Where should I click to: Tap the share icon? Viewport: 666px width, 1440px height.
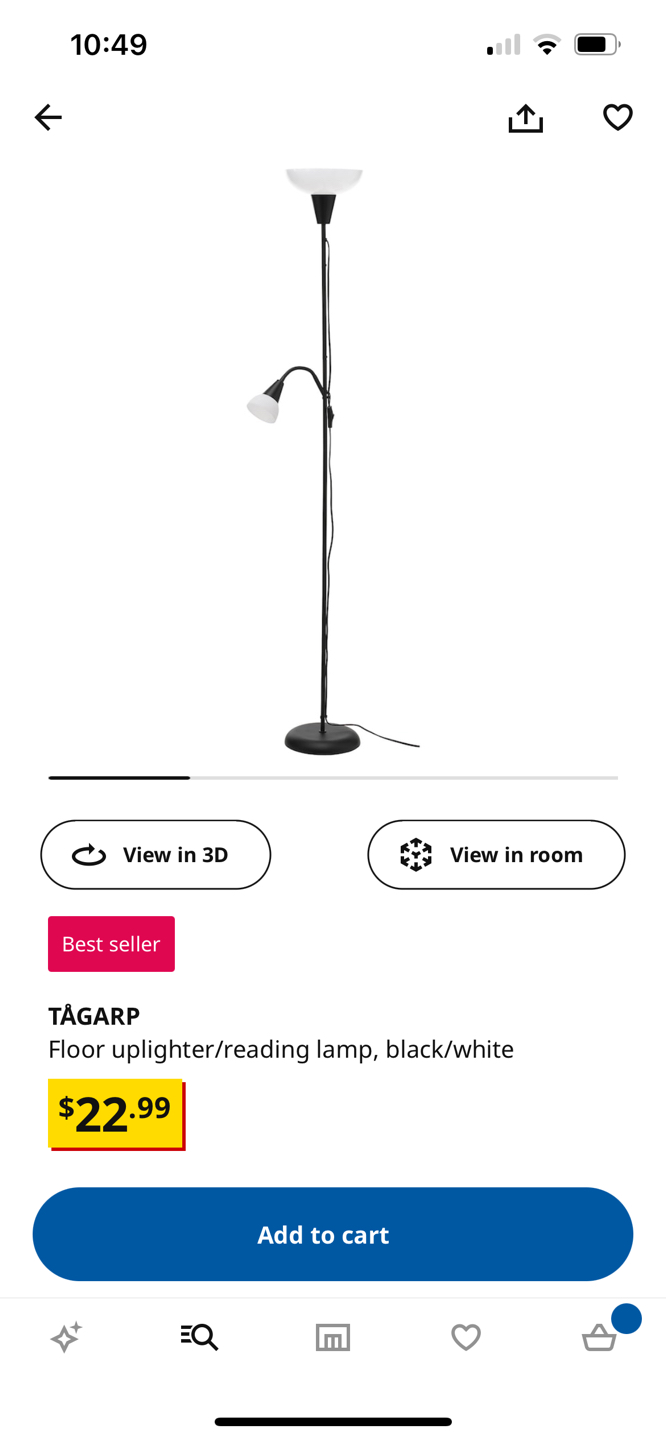tap(525, 118)
